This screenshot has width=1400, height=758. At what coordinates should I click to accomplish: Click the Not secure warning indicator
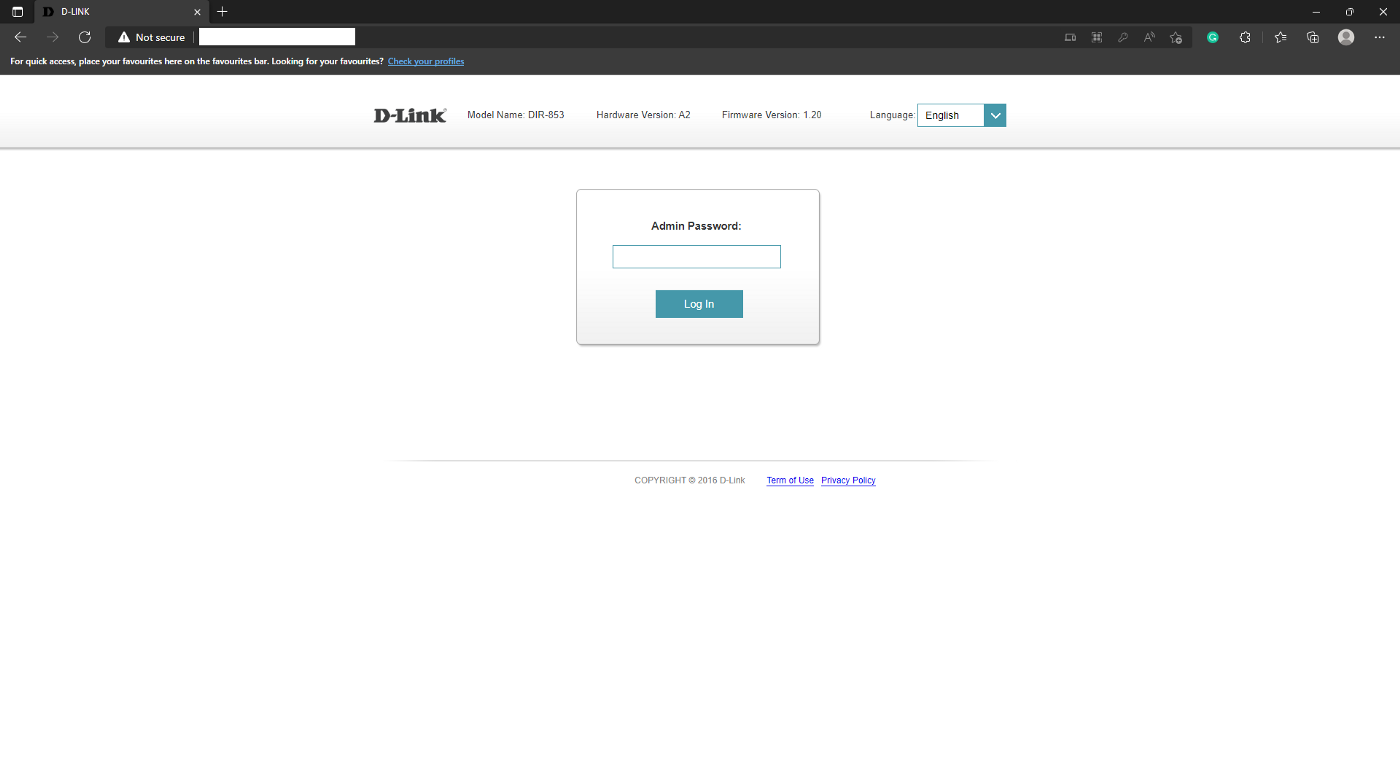pos(150,37)
